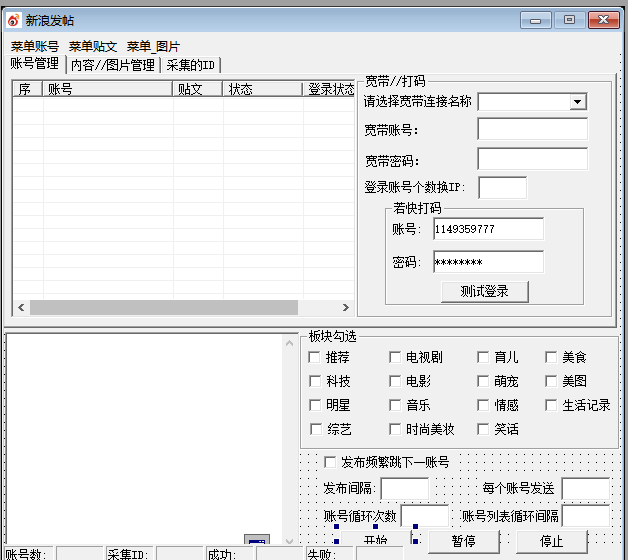
Task: Click the 登录账号个数换IP field
Action: 502,187
